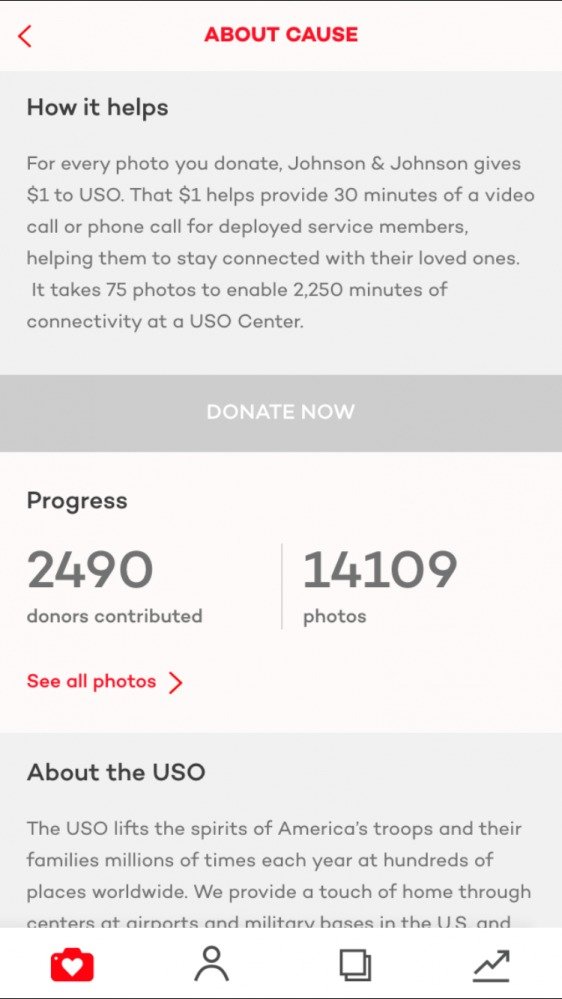Tap the How it helps description paragraph
This screenshot has height=999, width=562.
click(x=280, y=242)
